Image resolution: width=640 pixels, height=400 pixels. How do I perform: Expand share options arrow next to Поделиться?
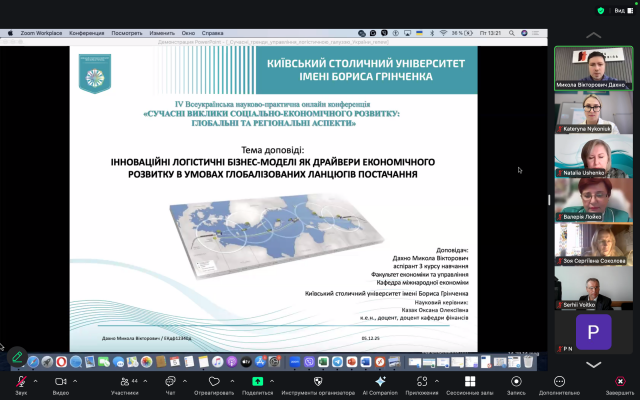(x=273, y=380)
